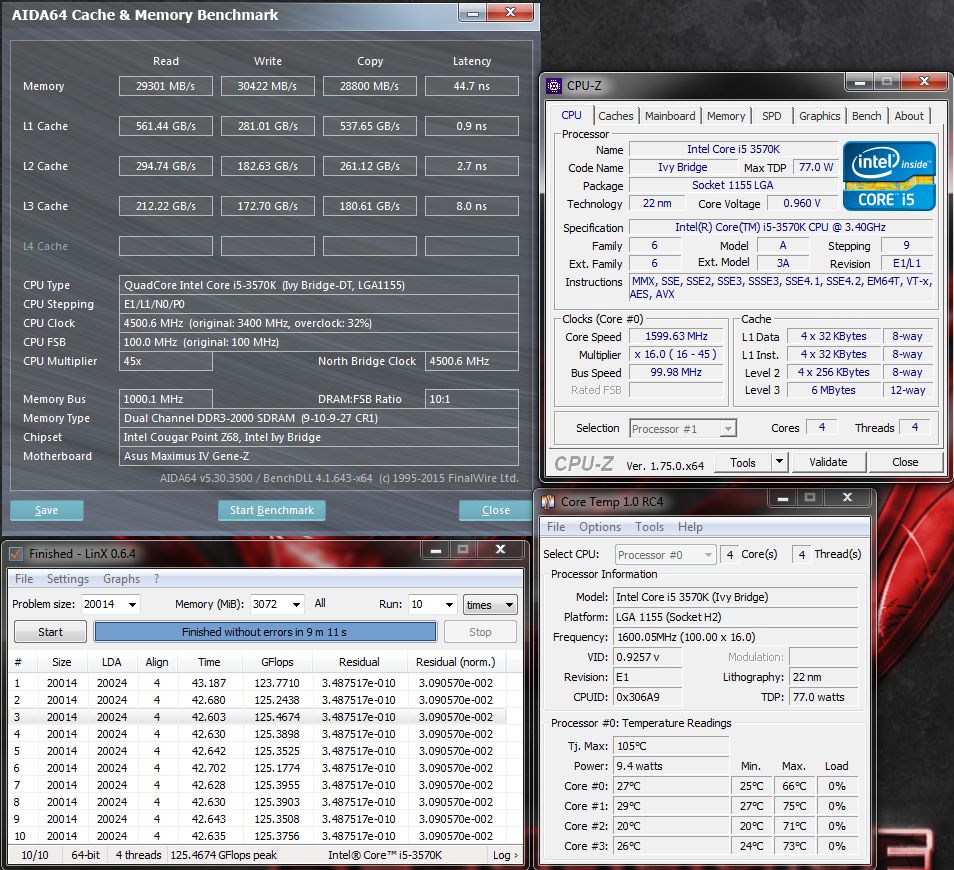Click the Intel Core i5 logo badge
The image size is (954, 870).
pyautogui.click(x=889, y=176)
